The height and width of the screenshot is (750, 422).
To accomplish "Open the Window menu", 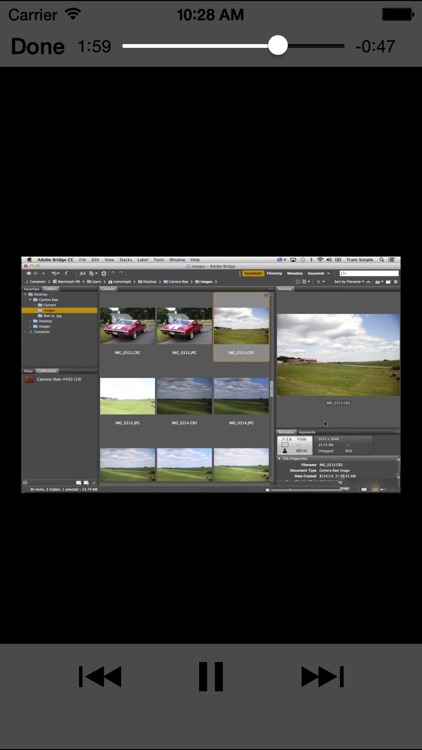I will click(x=177, y=260).
